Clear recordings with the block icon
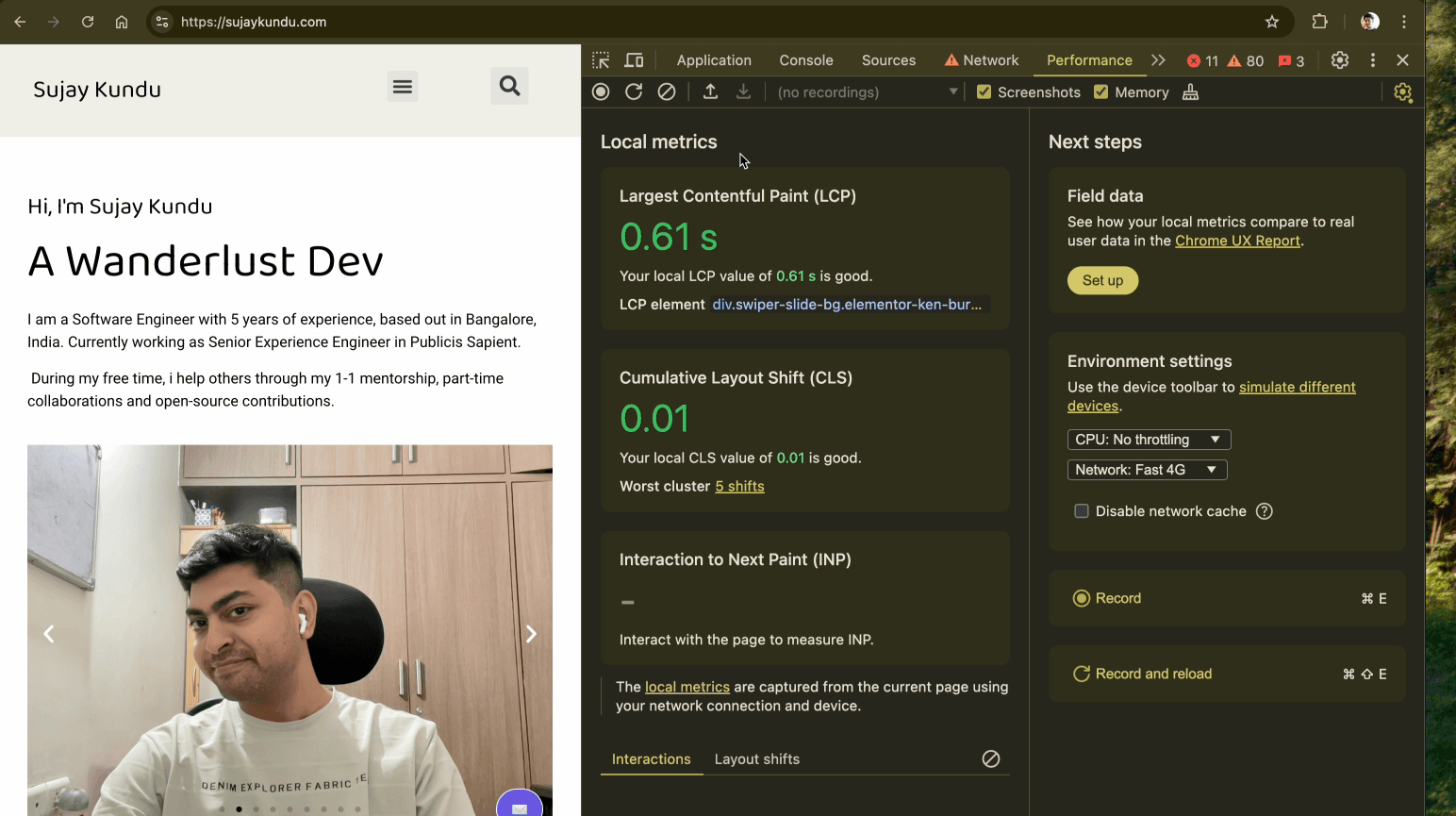Screen dimensions: 1456x816 [667, 92]
